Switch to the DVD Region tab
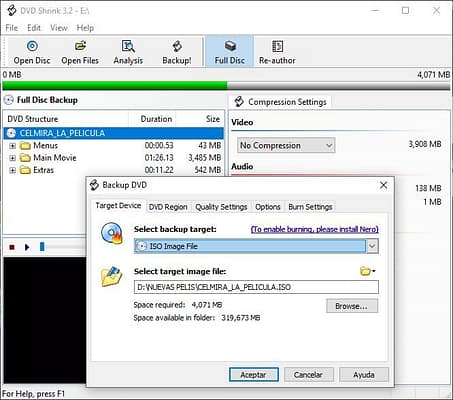The height and width of the screenshot is (400, 453). [168, 207]
